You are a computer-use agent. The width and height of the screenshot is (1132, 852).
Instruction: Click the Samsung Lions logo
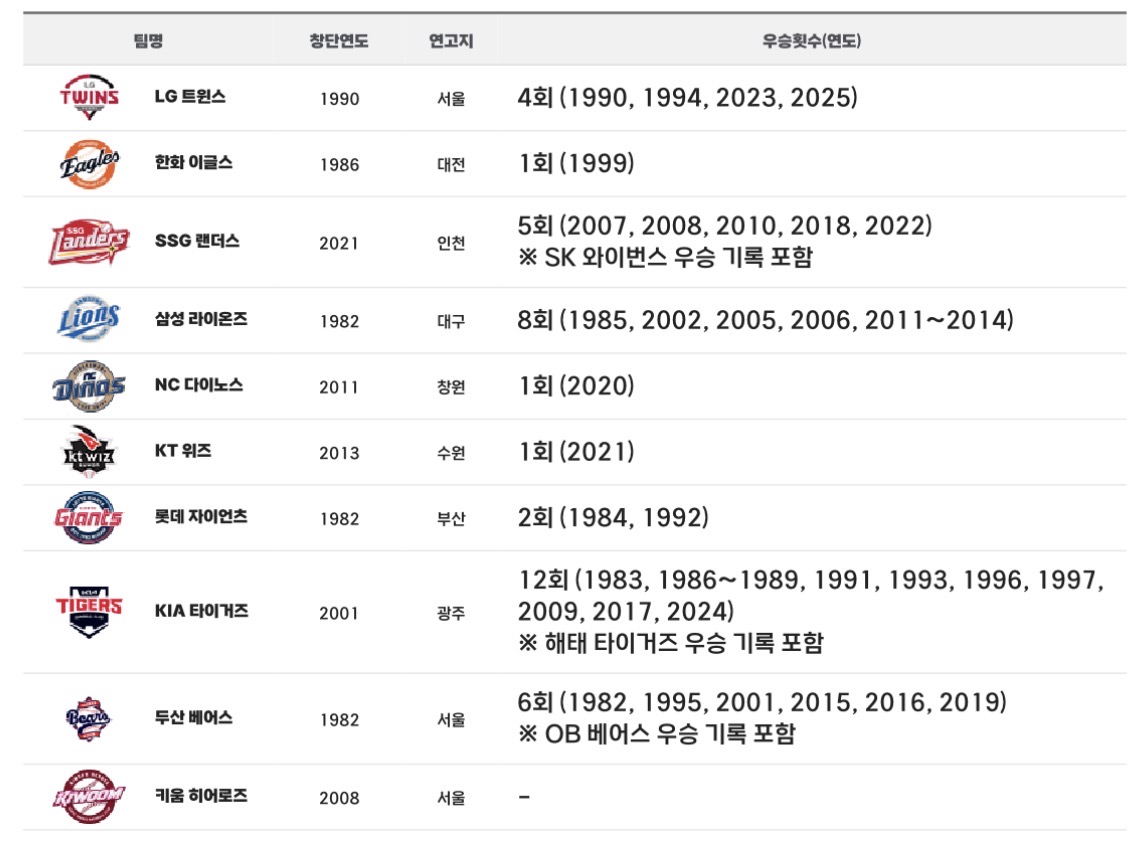(x=89, y=319)
